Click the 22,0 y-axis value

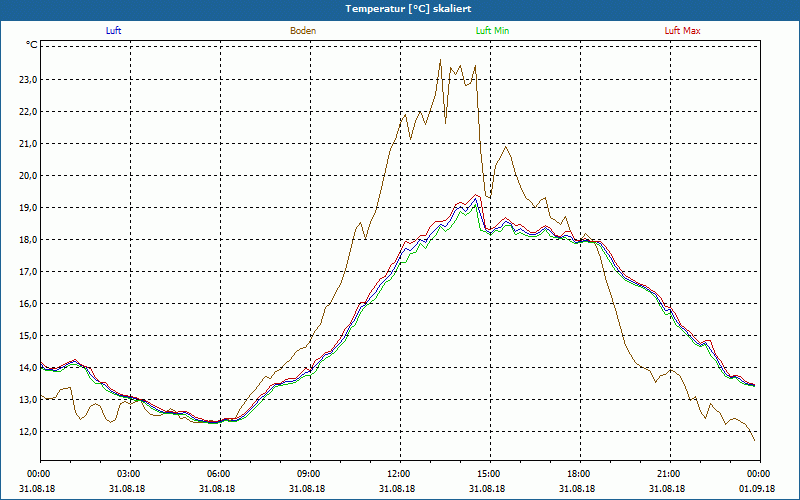point(28,112)
